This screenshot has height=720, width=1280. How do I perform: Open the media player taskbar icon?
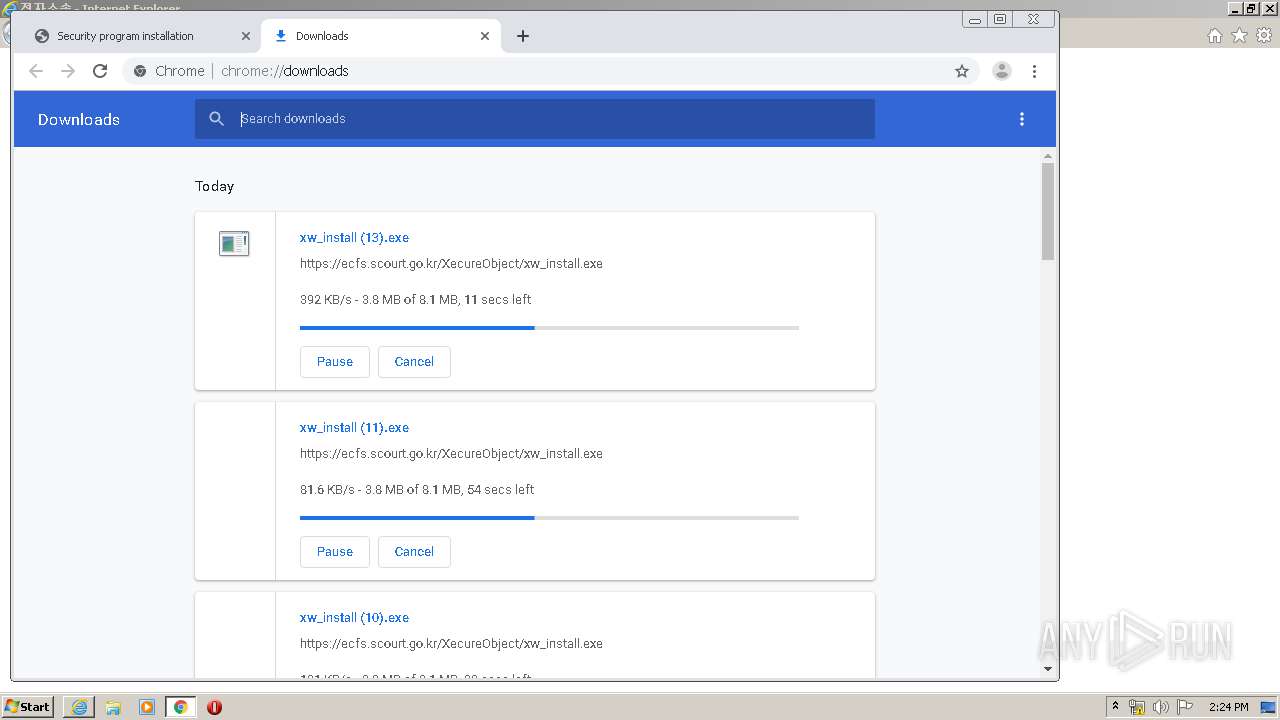coord(147,707)
